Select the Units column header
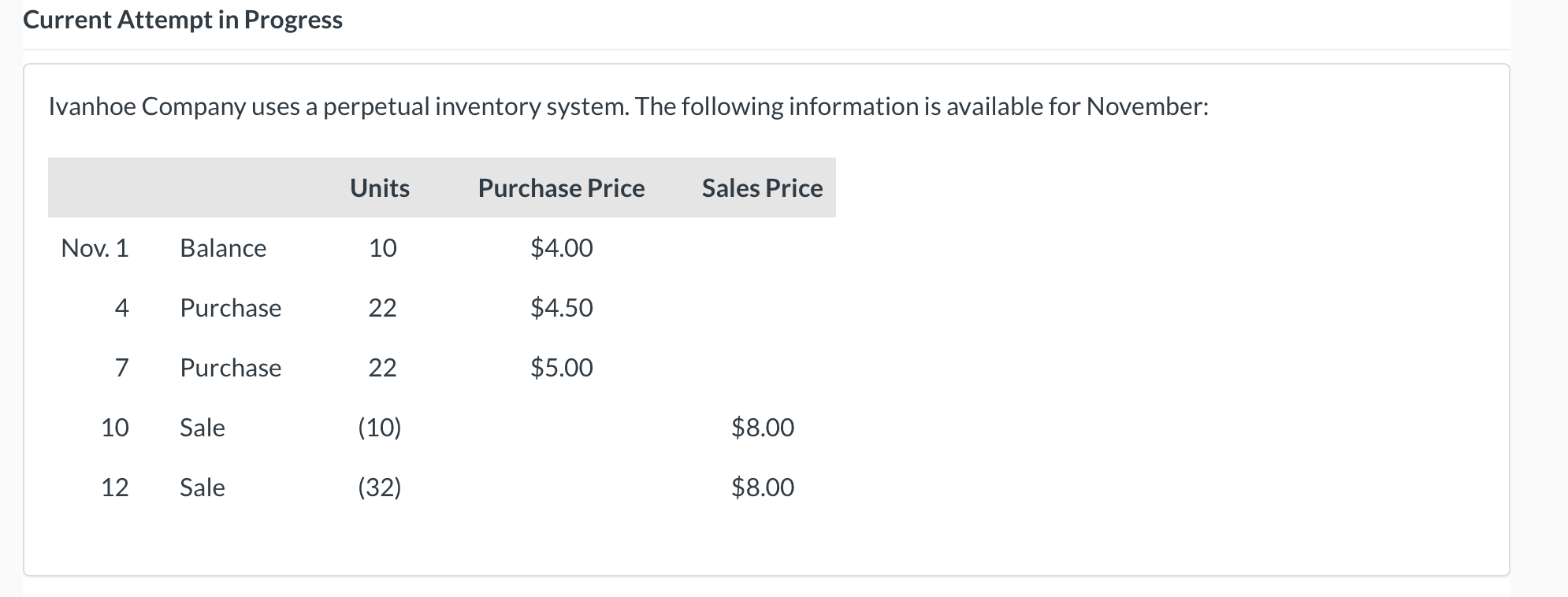 (380, 188)
